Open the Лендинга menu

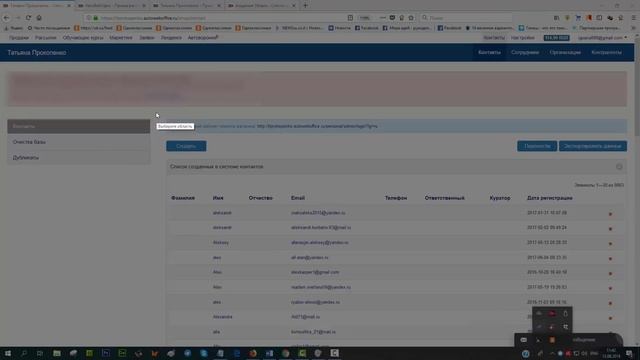coord(171,38)
